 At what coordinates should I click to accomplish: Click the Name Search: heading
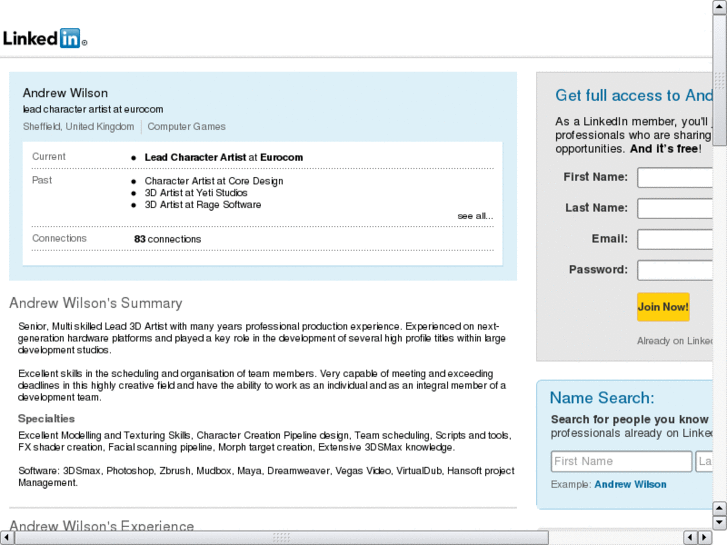click(602, 398)
